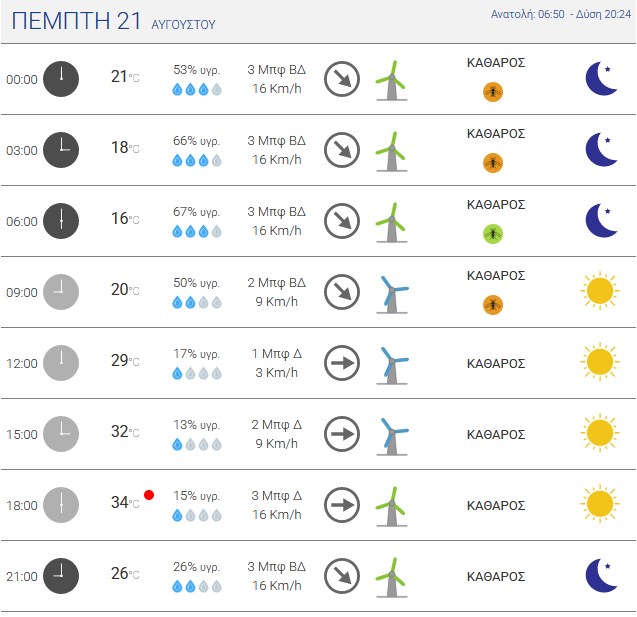The image size is (637, 617).
Task: Click the light clock icon at 12:00
Action: click(x=61, y=363)
